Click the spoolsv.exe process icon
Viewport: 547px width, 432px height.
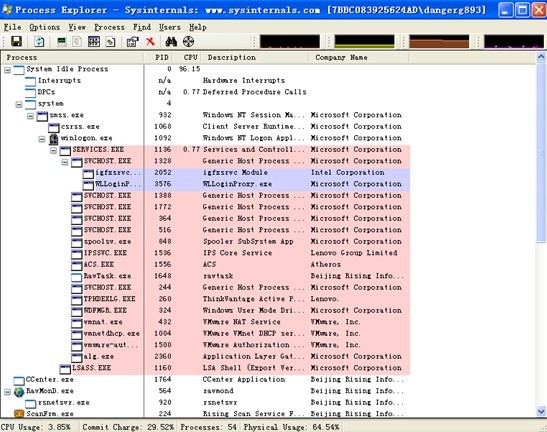(x=77, y=242)
